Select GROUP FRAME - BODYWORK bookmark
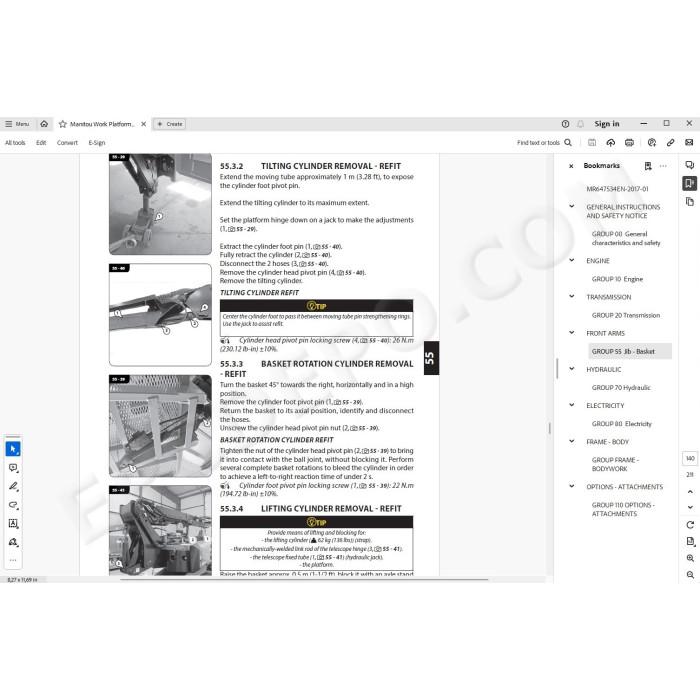 (615, 464)
